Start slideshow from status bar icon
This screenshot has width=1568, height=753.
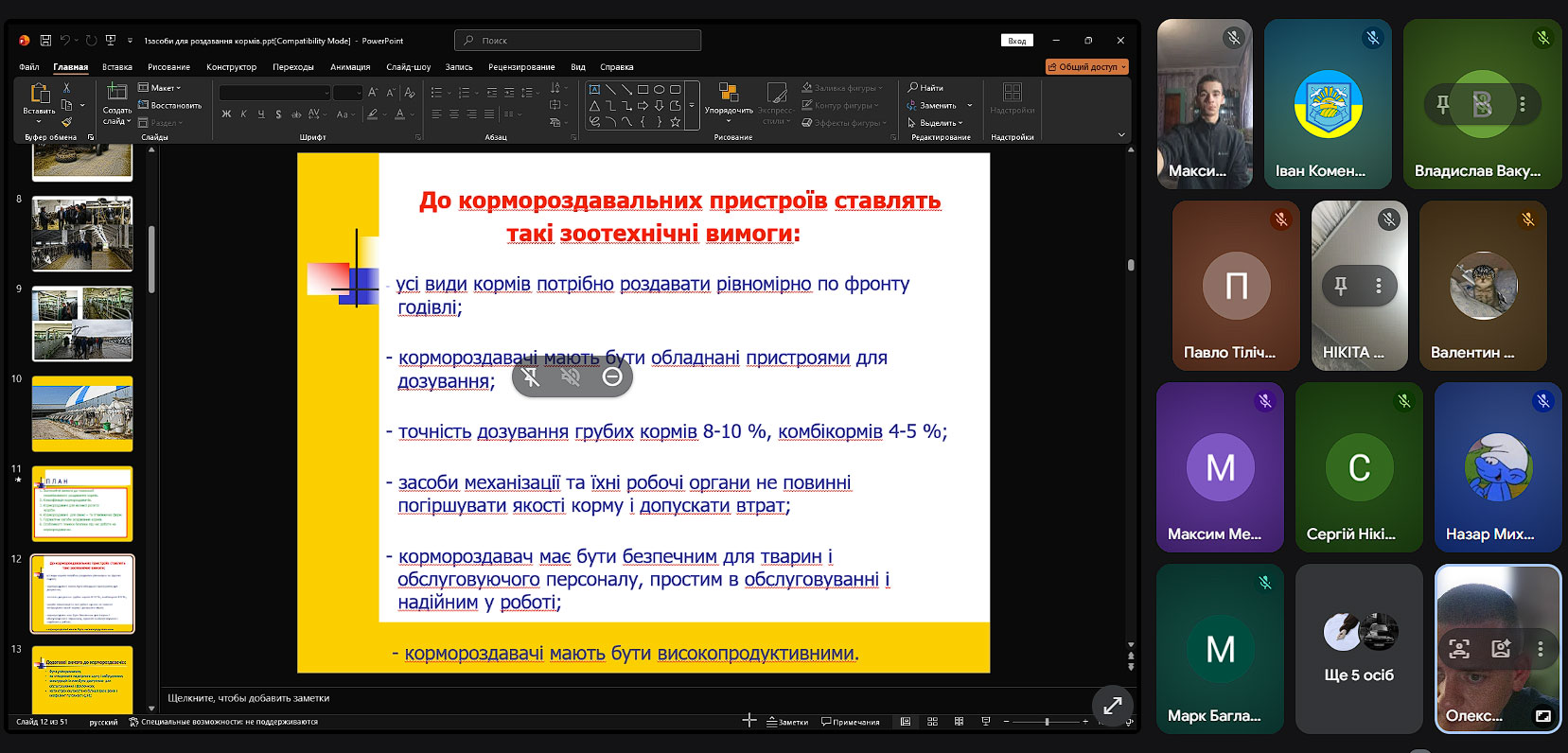click(x=986, y=722)
